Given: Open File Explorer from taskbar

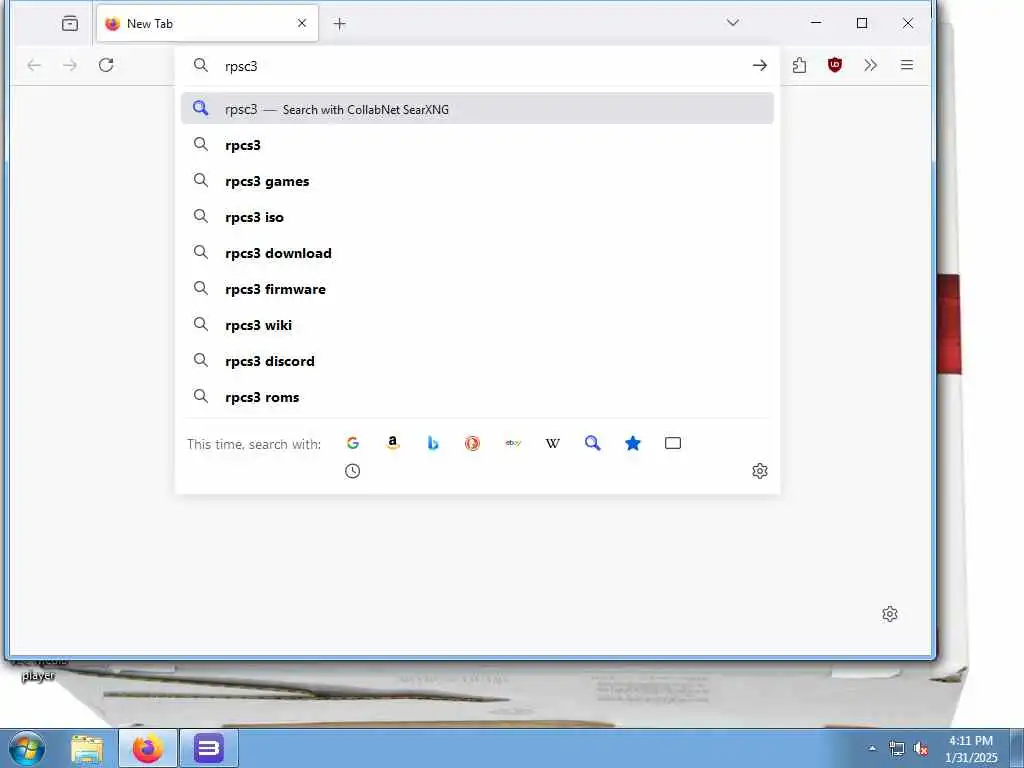Looking at the screenshot, I should [x=87, y=749].
